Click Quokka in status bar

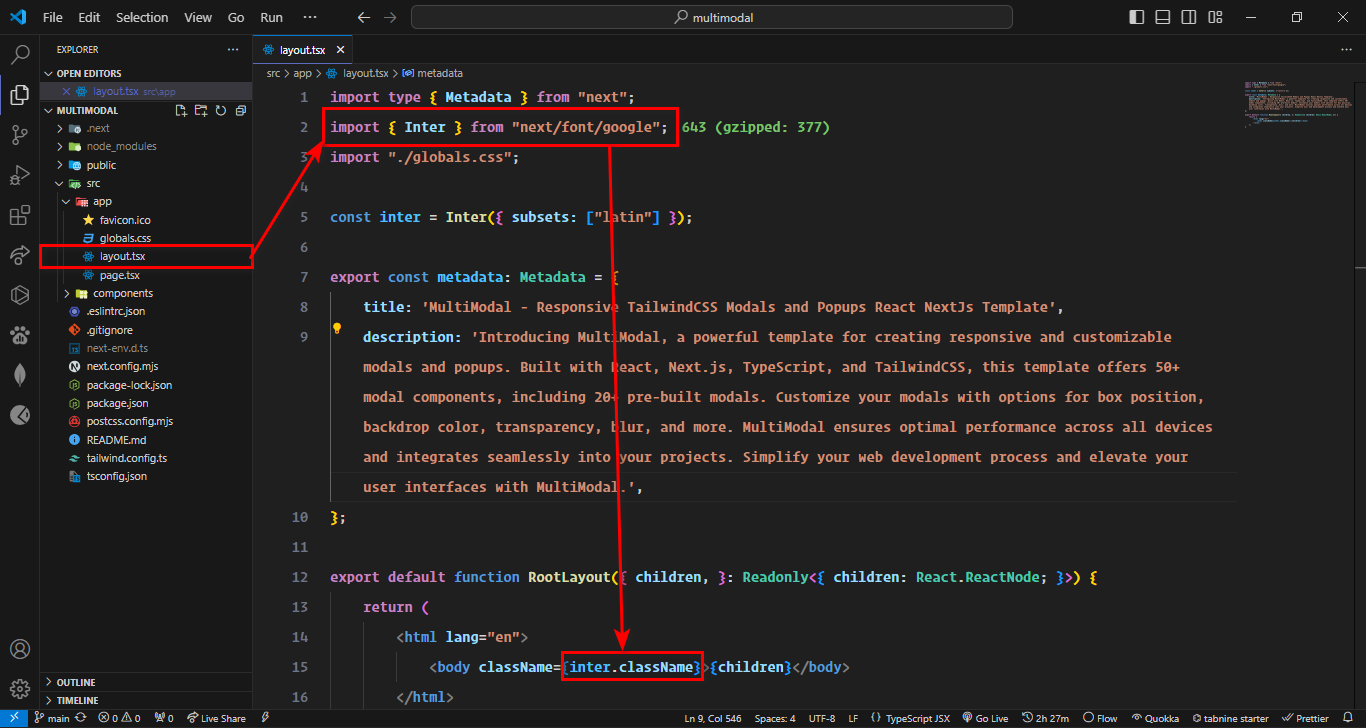tap(1155, 718)
